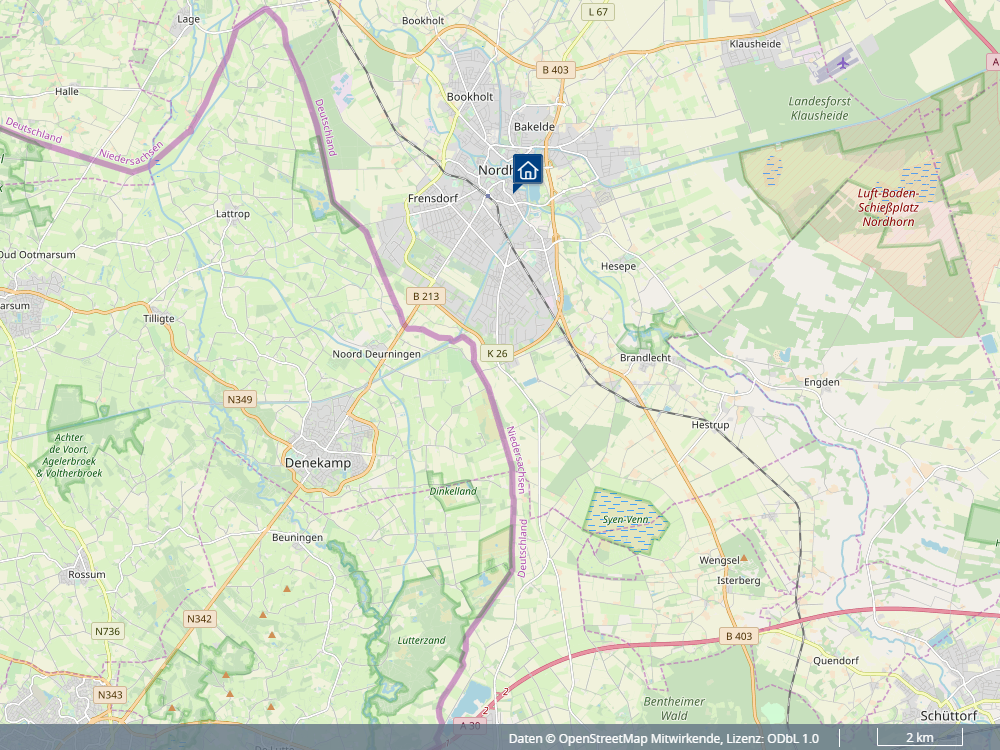
Task: Click the N736 road shield
Action: (107, 631)
